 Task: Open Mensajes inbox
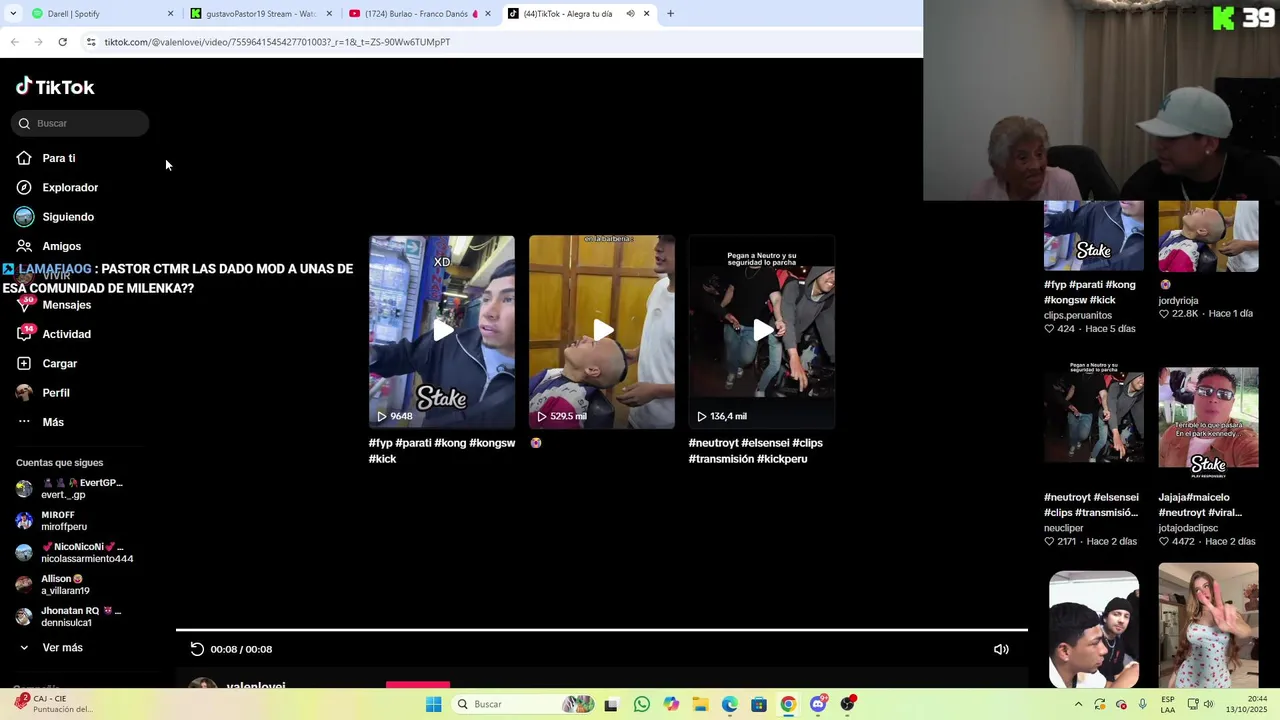coord(54,305)
